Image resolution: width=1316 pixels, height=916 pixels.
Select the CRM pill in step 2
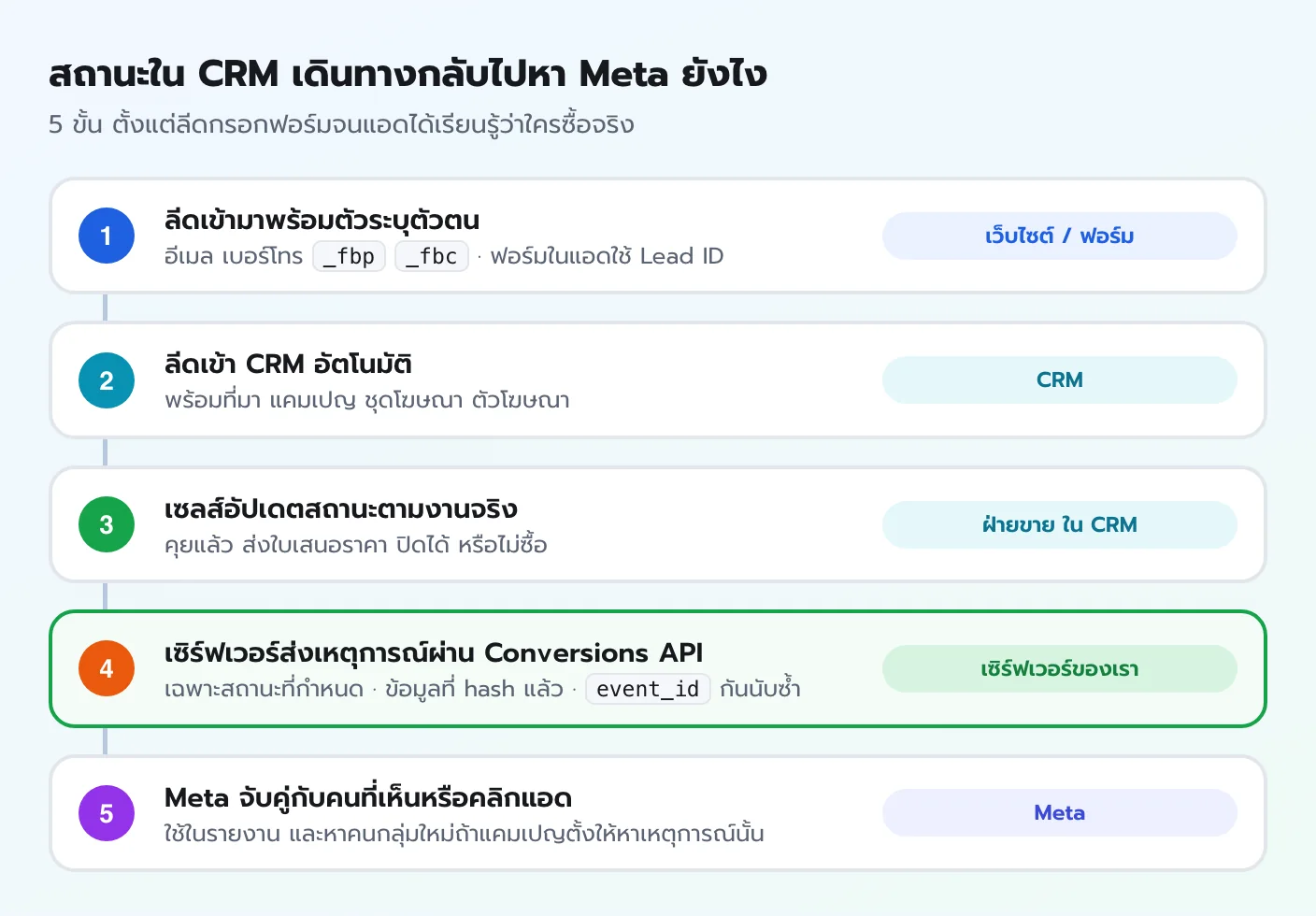pos(1059,380)
